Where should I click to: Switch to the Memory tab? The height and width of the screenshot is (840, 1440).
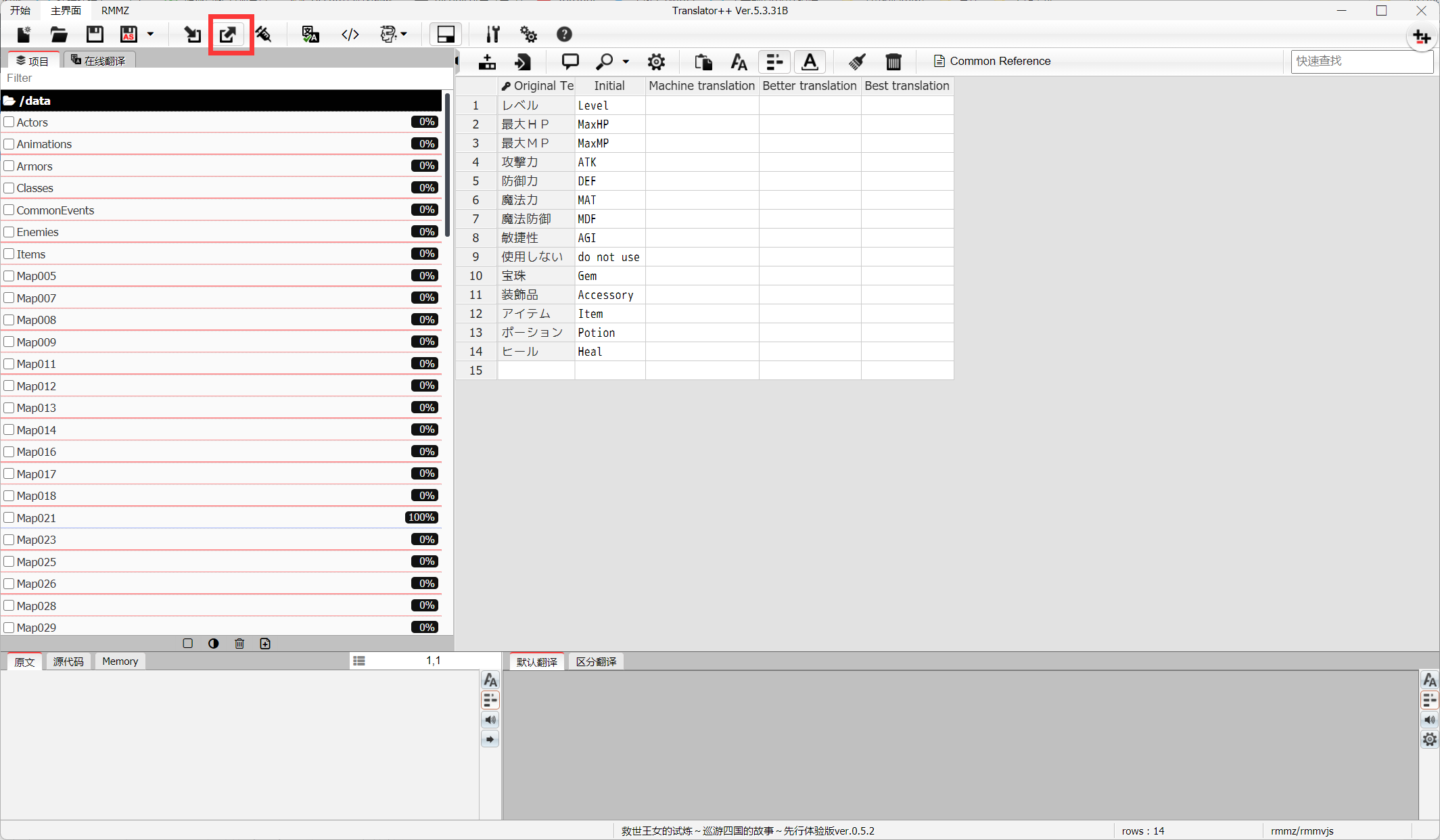point(120,661)
